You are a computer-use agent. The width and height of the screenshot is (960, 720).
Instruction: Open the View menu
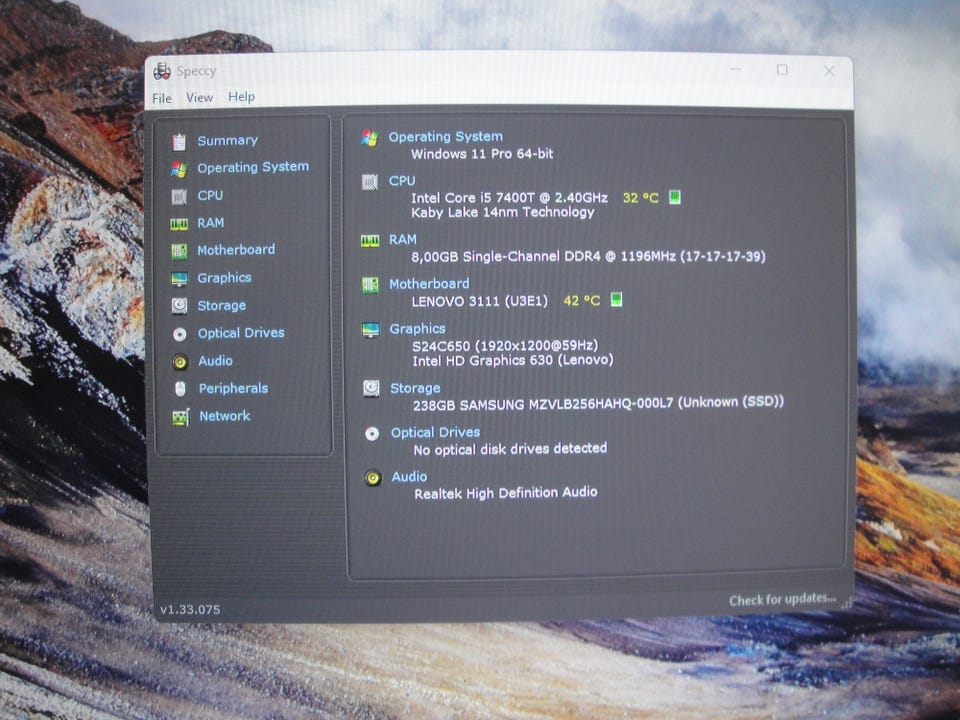point(200,97)
